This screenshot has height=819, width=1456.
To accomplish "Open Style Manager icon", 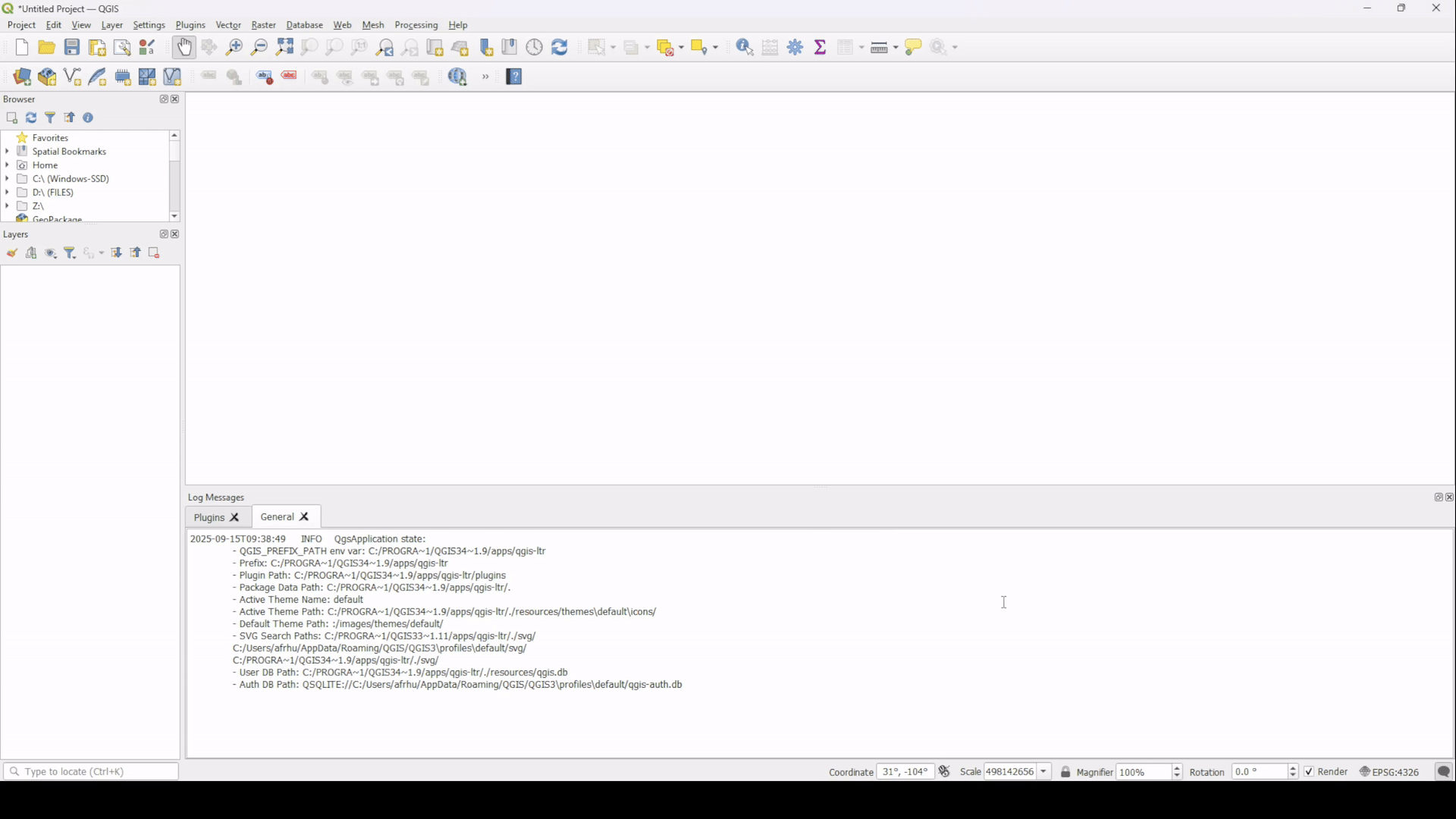I will pos(148,48).
